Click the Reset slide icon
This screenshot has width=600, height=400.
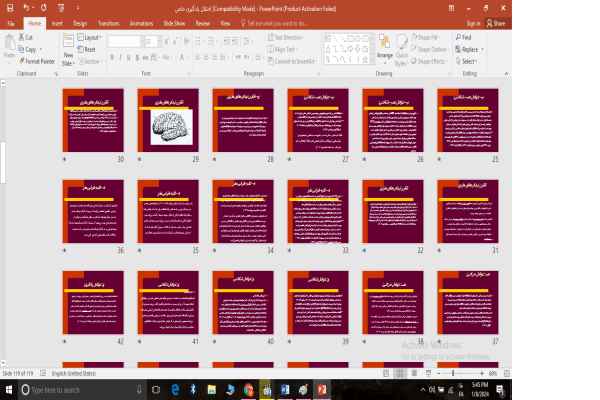coord(87,49)
